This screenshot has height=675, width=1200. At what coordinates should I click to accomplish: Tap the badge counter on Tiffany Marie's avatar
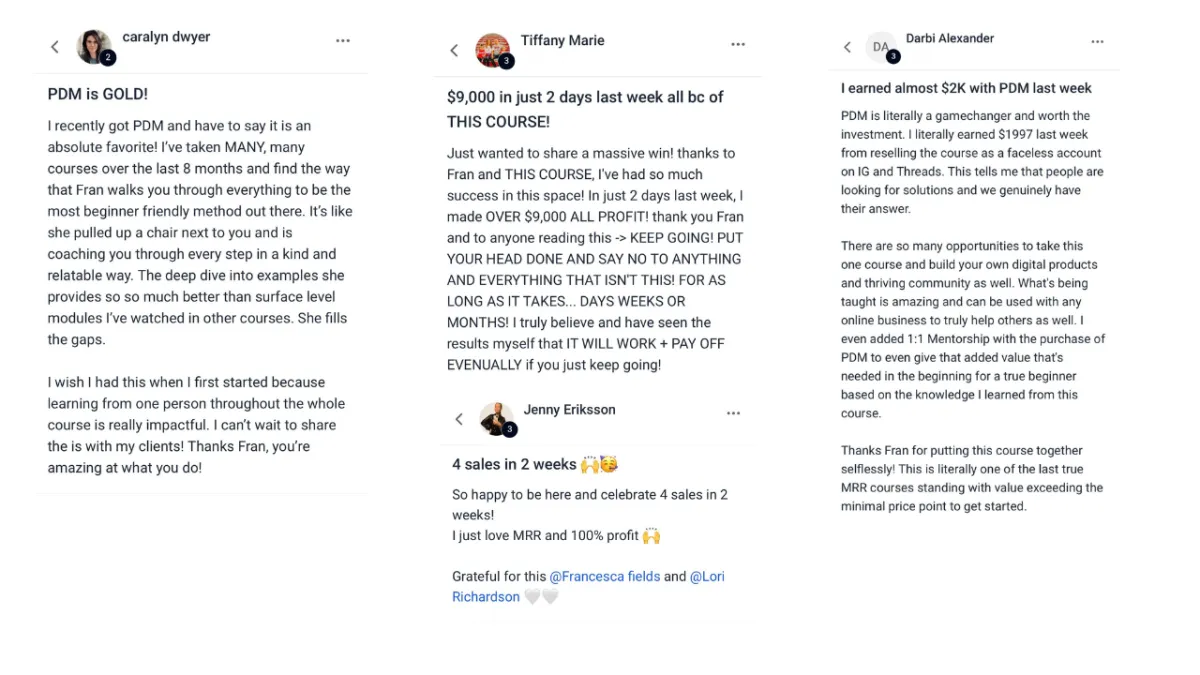[x=510, y=58]
